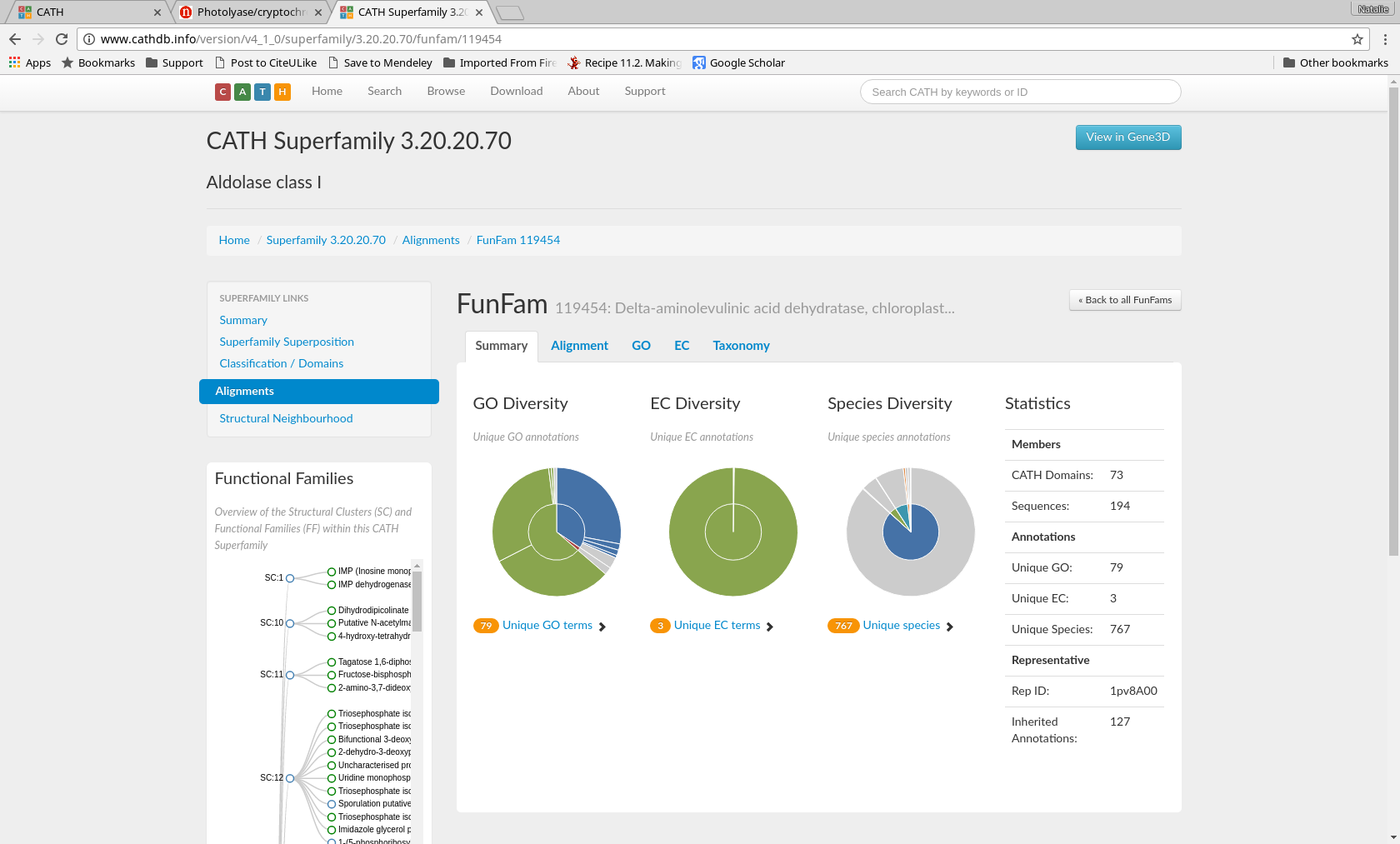Select the IMP dehydrogenase node
Image resolution: width=1400 pixels, height=844 pixels.
pos(332,585)
